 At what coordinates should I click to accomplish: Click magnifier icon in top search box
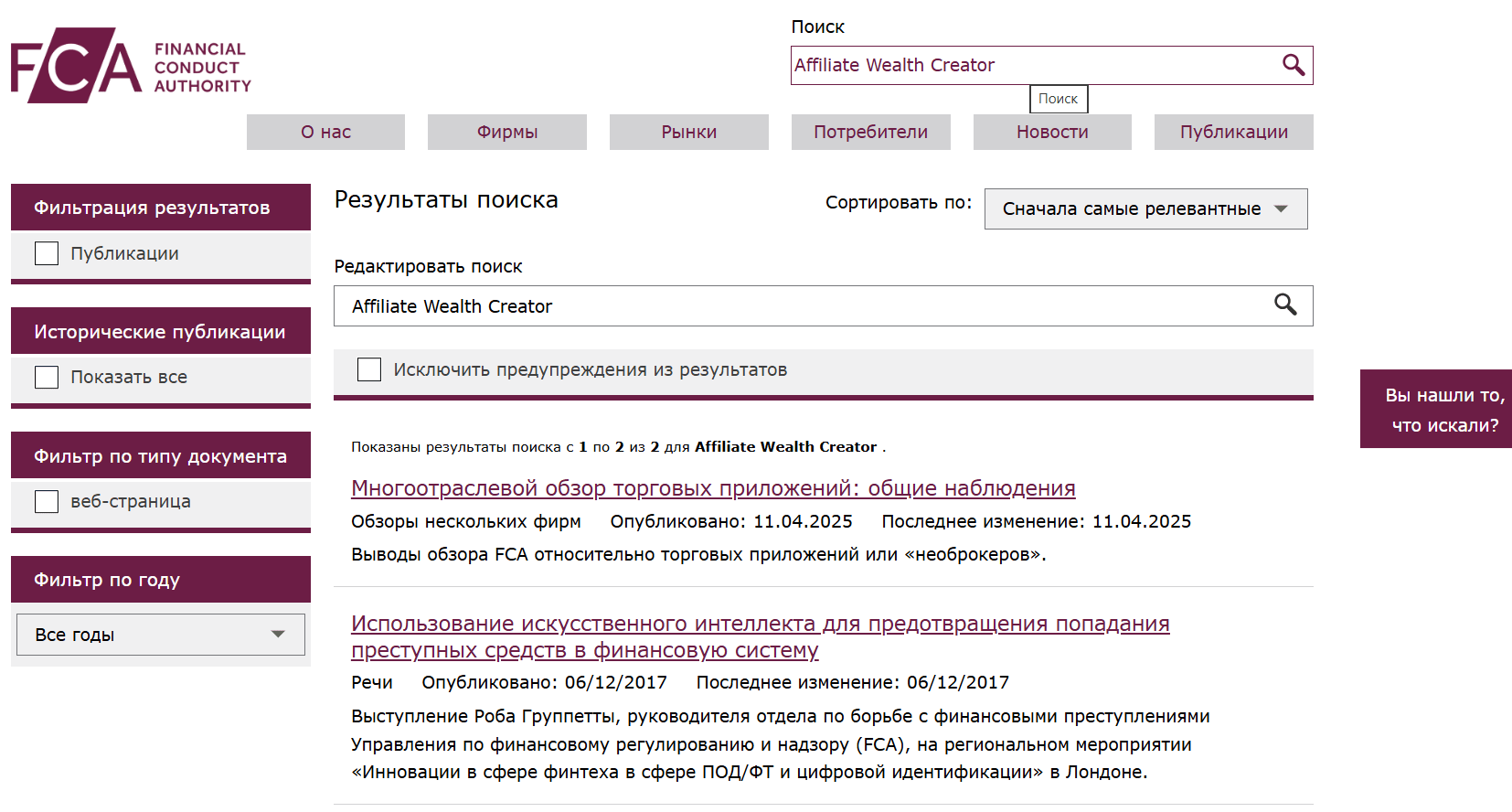[1293, 65]
